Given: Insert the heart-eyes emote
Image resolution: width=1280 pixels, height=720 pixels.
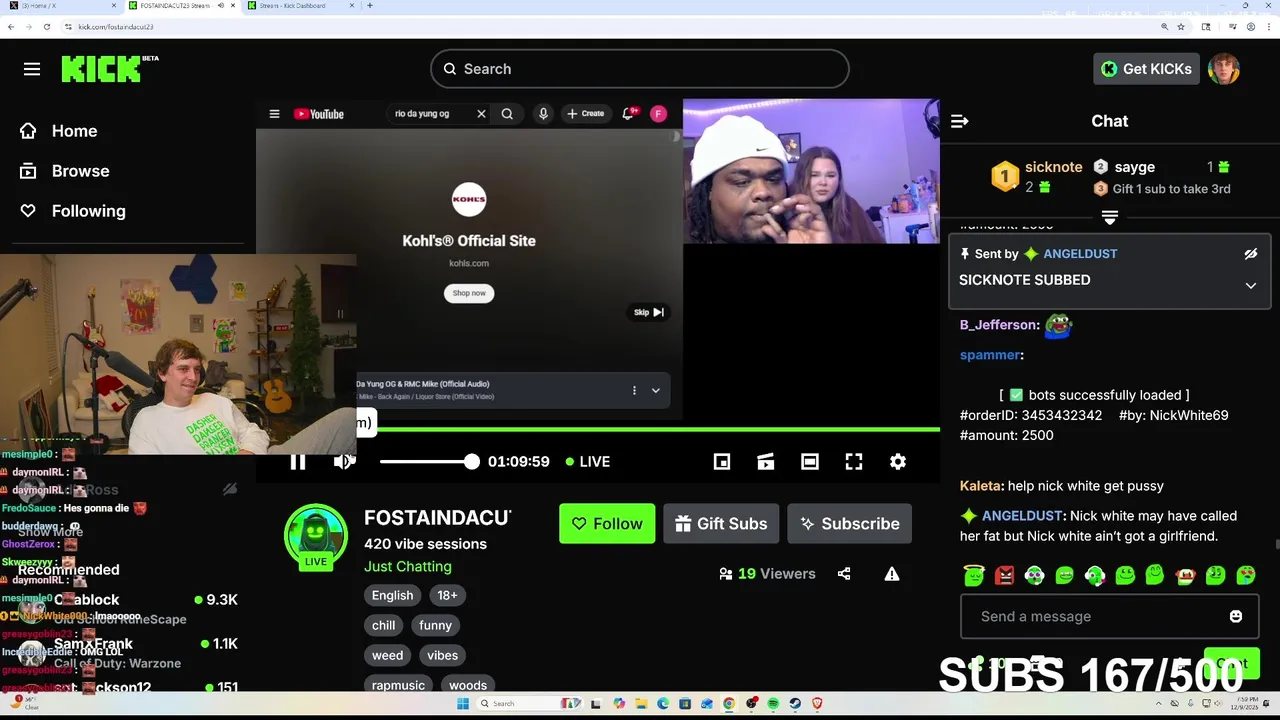Looking at the screenshot, I should pos(1246,575).
